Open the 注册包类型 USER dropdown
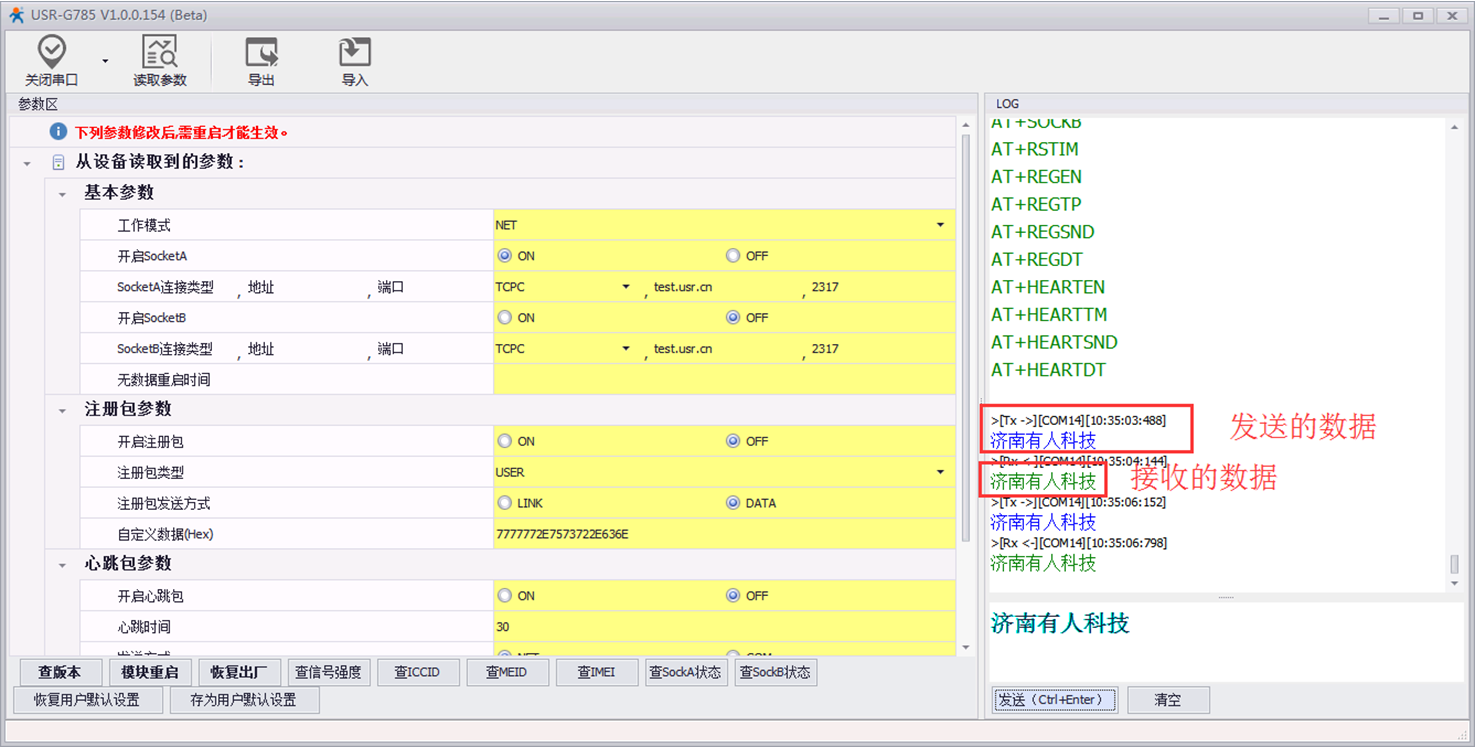The height and width of the screenshot is (748, 1475). (x=940, y=472)
